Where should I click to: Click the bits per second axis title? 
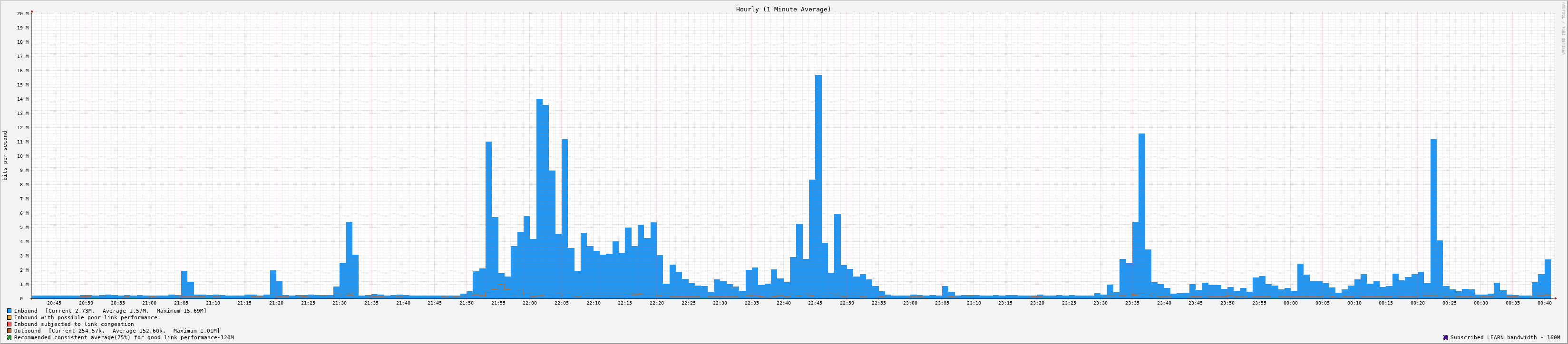click(x=6, y=155)
